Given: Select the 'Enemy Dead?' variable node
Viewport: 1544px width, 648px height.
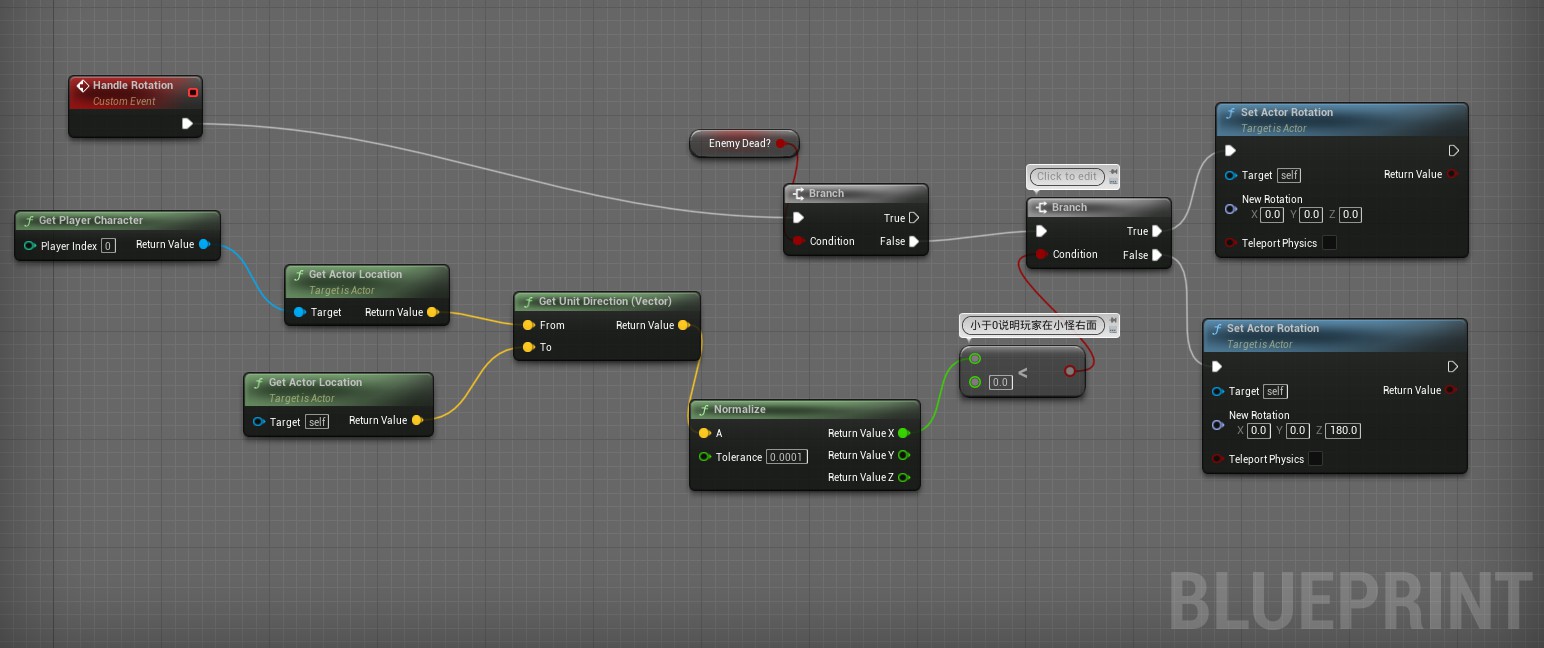Looking at the screenshot, I should [x=739, y=143].
